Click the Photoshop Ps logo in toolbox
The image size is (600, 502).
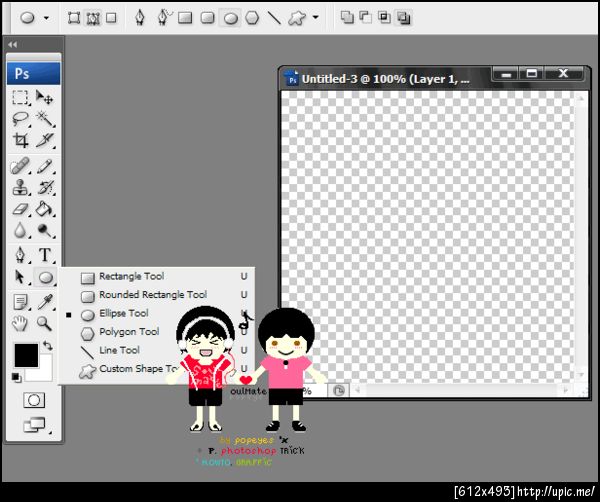[34, 73]
